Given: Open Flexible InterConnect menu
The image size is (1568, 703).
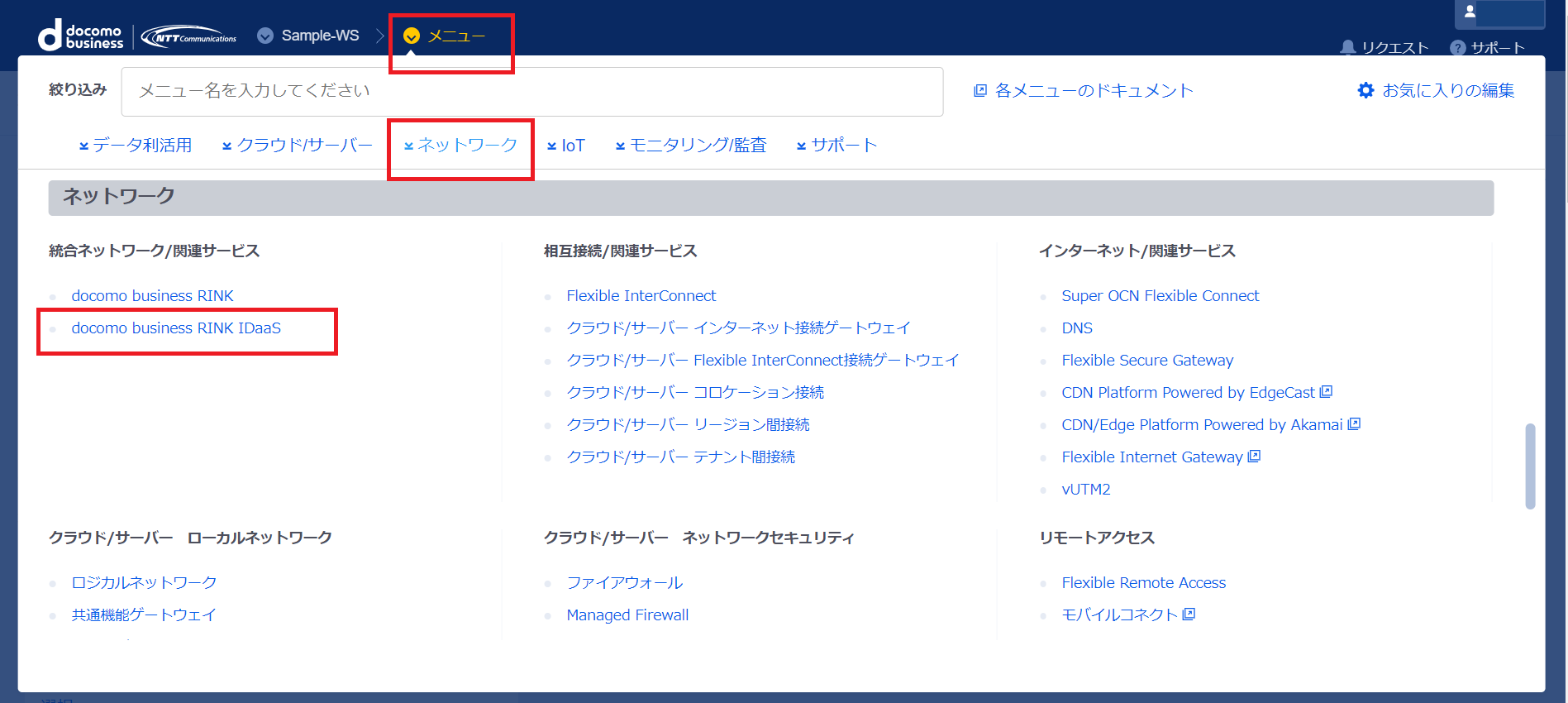Looking at the screenshot, I should 641,295.
